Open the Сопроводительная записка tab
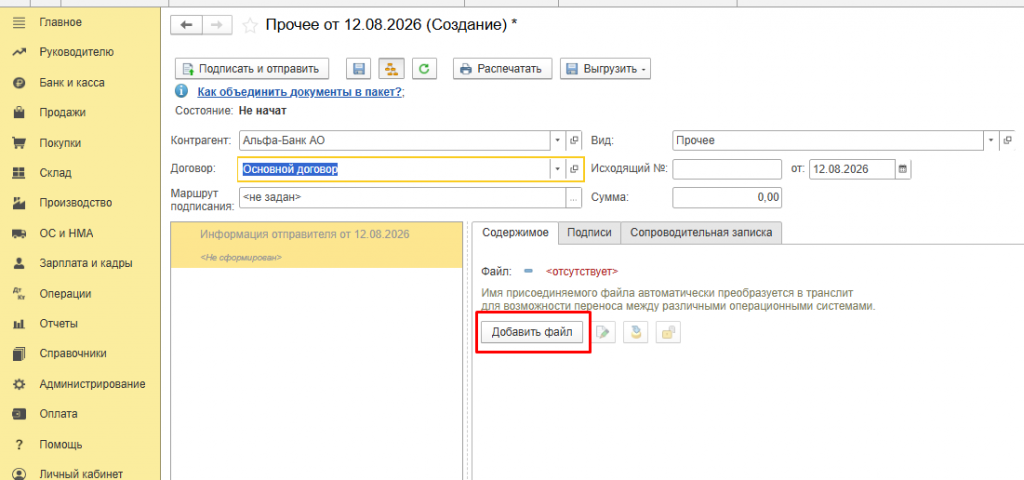This screenshot has height=480, width=1024. pyautogui.click(x=701, y=232)
